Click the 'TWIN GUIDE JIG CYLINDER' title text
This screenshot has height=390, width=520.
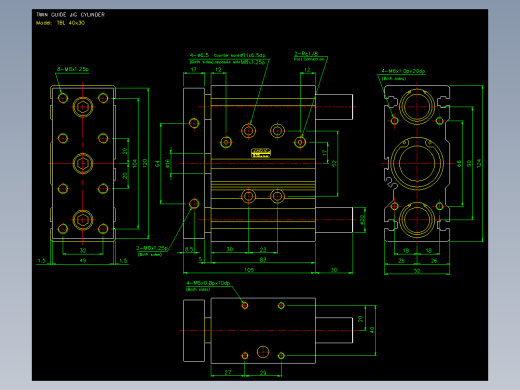click(x=70, y=15)
